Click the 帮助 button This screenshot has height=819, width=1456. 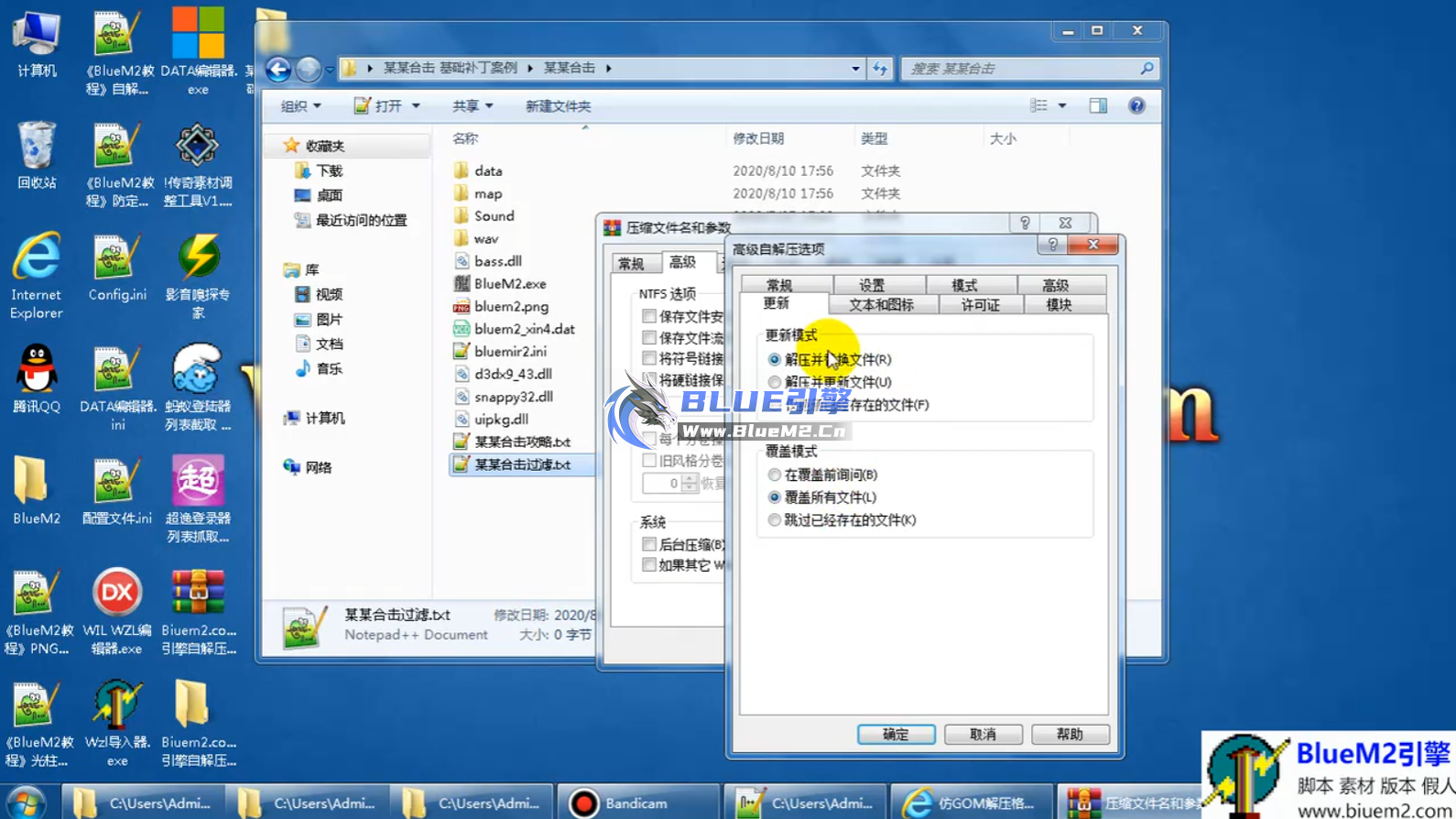point(1070,735)
